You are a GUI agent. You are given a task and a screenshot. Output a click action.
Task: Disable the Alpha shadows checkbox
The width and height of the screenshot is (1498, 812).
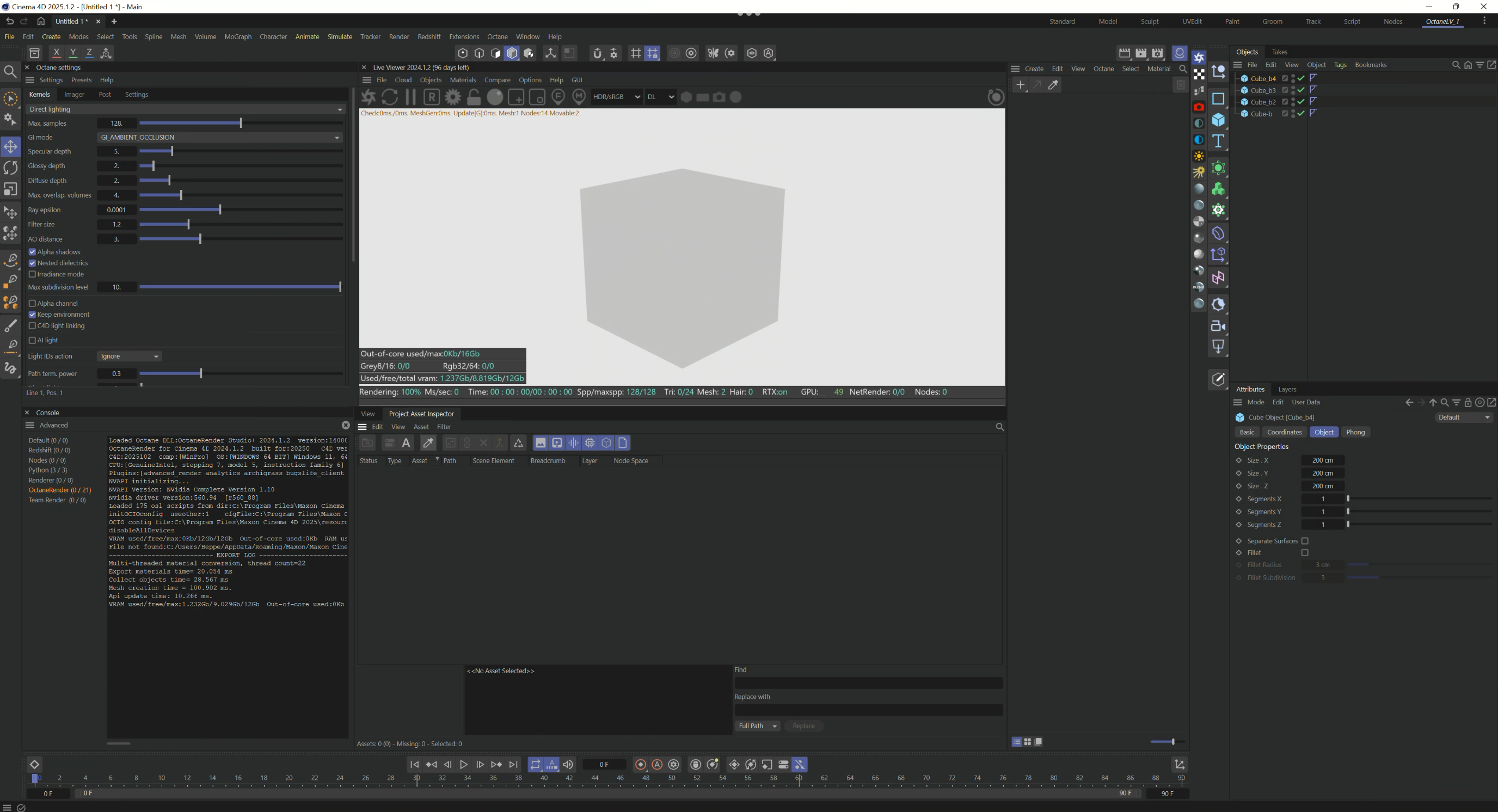[x=32, y=253]
